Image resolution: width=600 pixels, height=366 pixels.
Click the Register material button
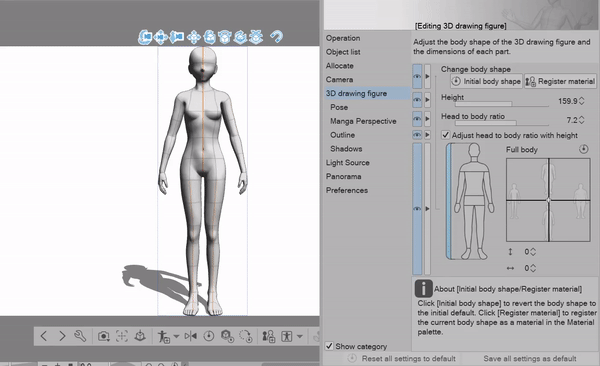pyautogui.click(x=561, y=81)
